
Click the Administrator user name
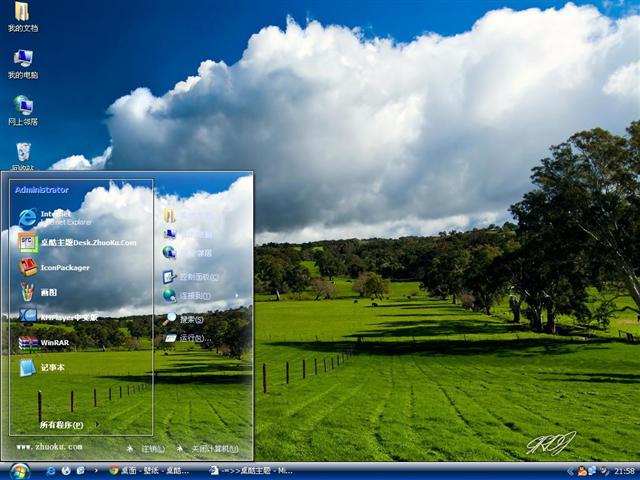[x=42, y=190]
